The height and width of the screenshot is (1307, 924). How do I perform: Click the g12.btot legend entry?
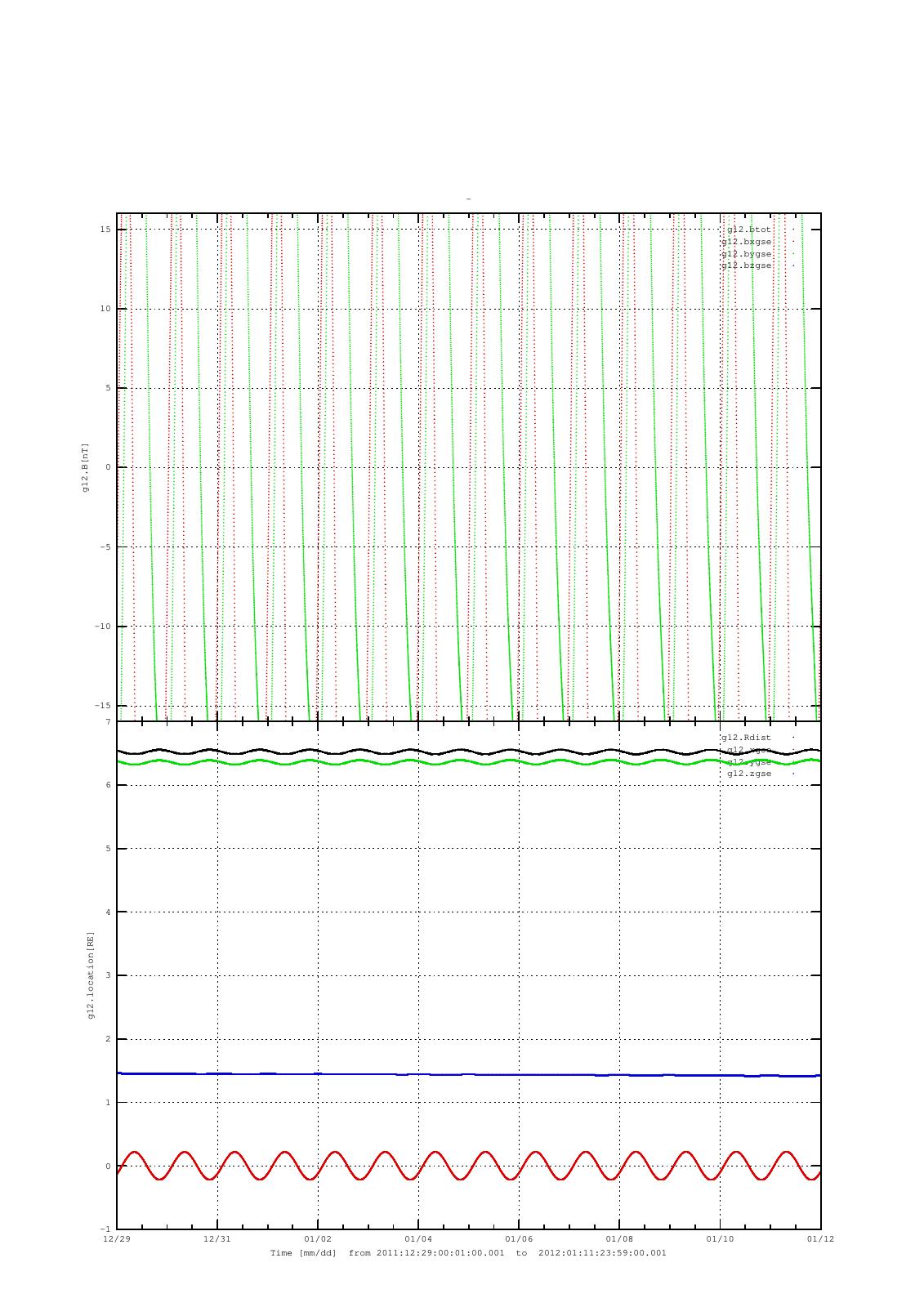click(749, 230)
